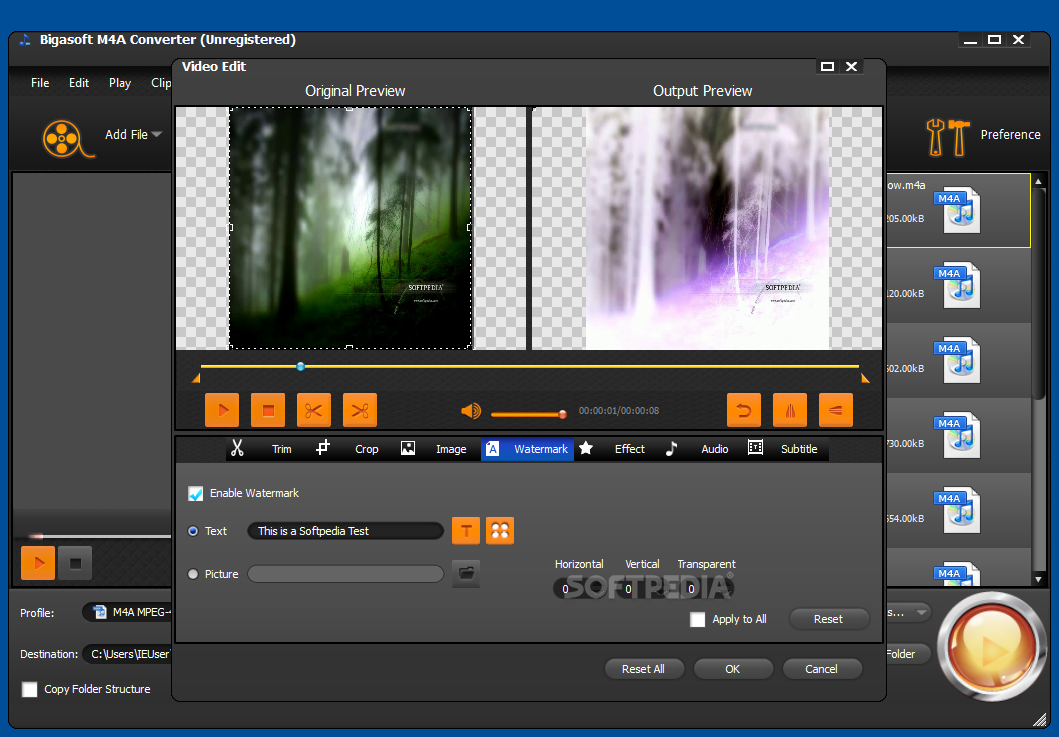Open the Destination path dropdown
Screen dimensions: 1059x737
pos(128,654)
